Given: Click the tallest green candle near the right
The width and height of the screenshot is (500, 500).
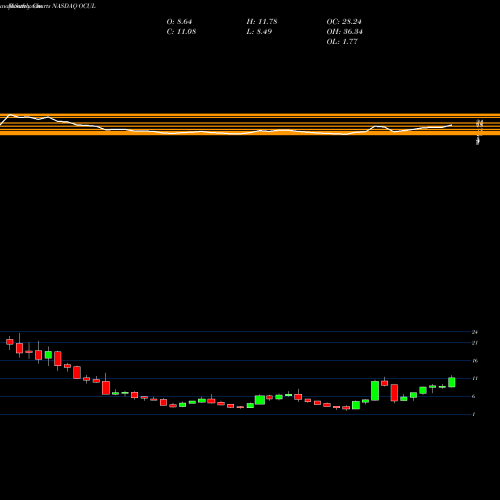Looking at the screenshot, I should pos(375,391).
